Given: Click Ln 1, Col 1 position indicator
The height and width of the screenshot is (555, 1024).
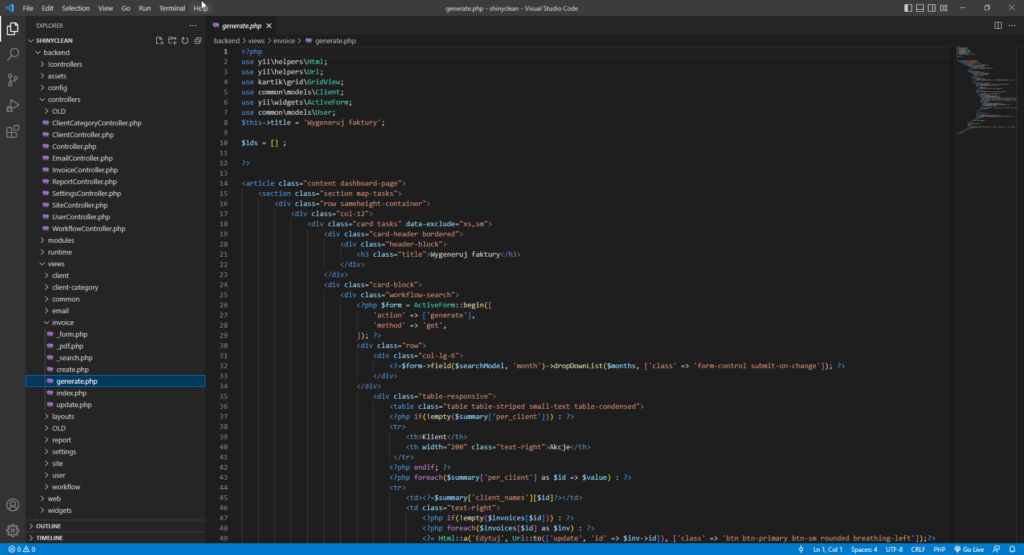Looking at the screenshot, I should 827,549.
